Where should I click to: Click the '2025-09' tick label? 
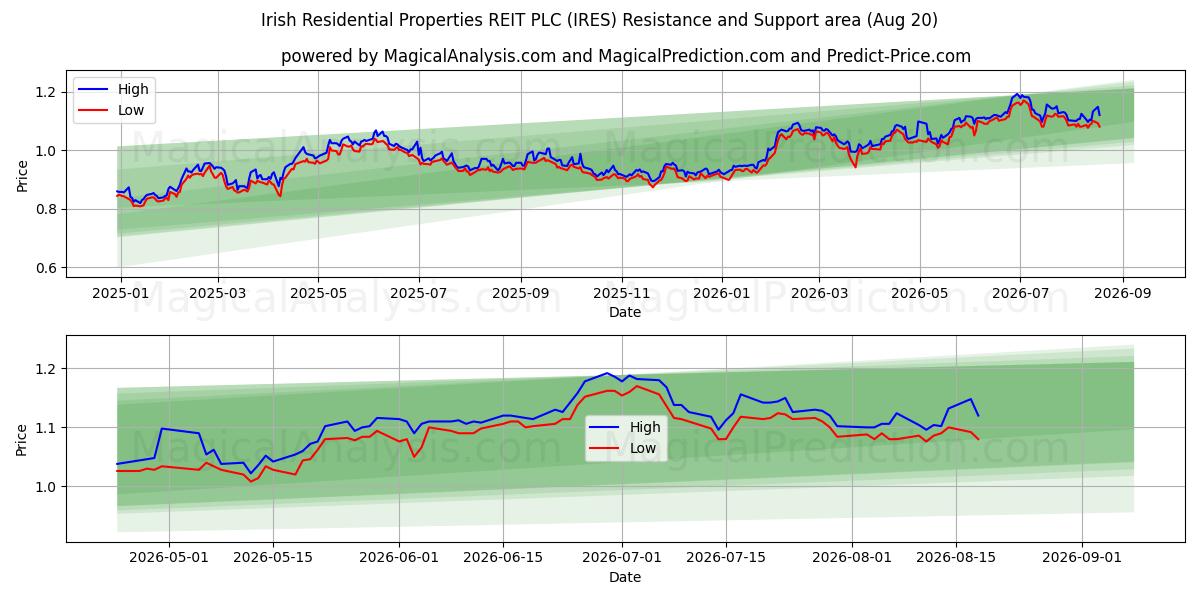point(520,293)
